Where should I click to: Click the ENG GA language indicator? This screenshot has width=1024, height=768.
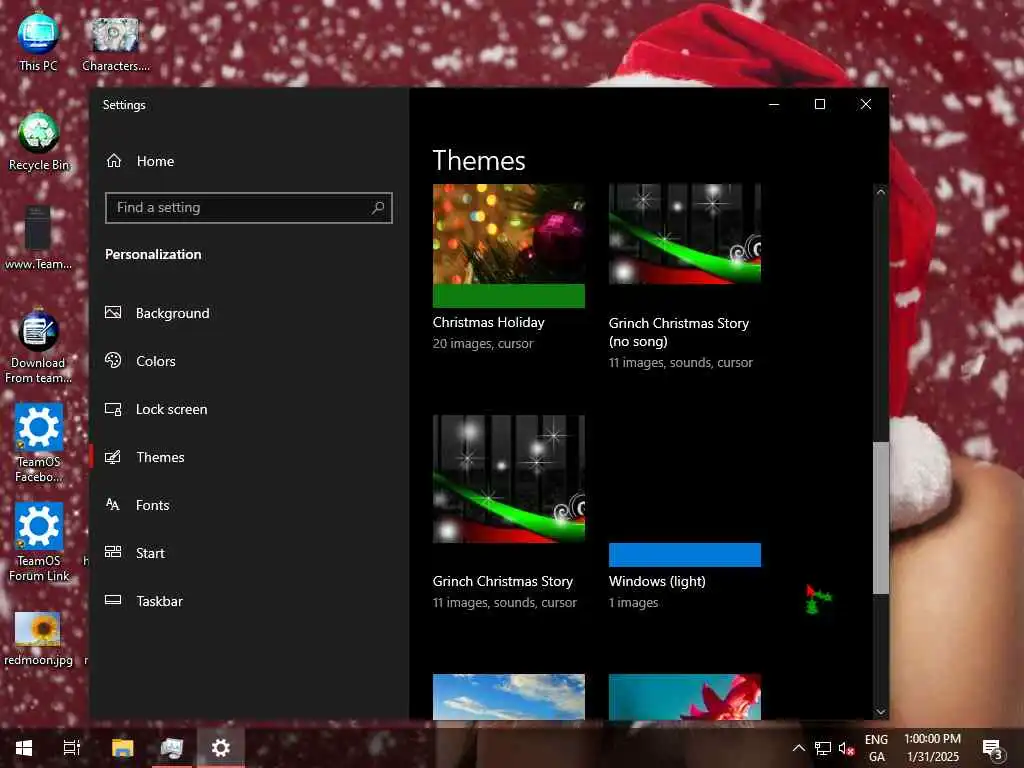pos(876,748)
